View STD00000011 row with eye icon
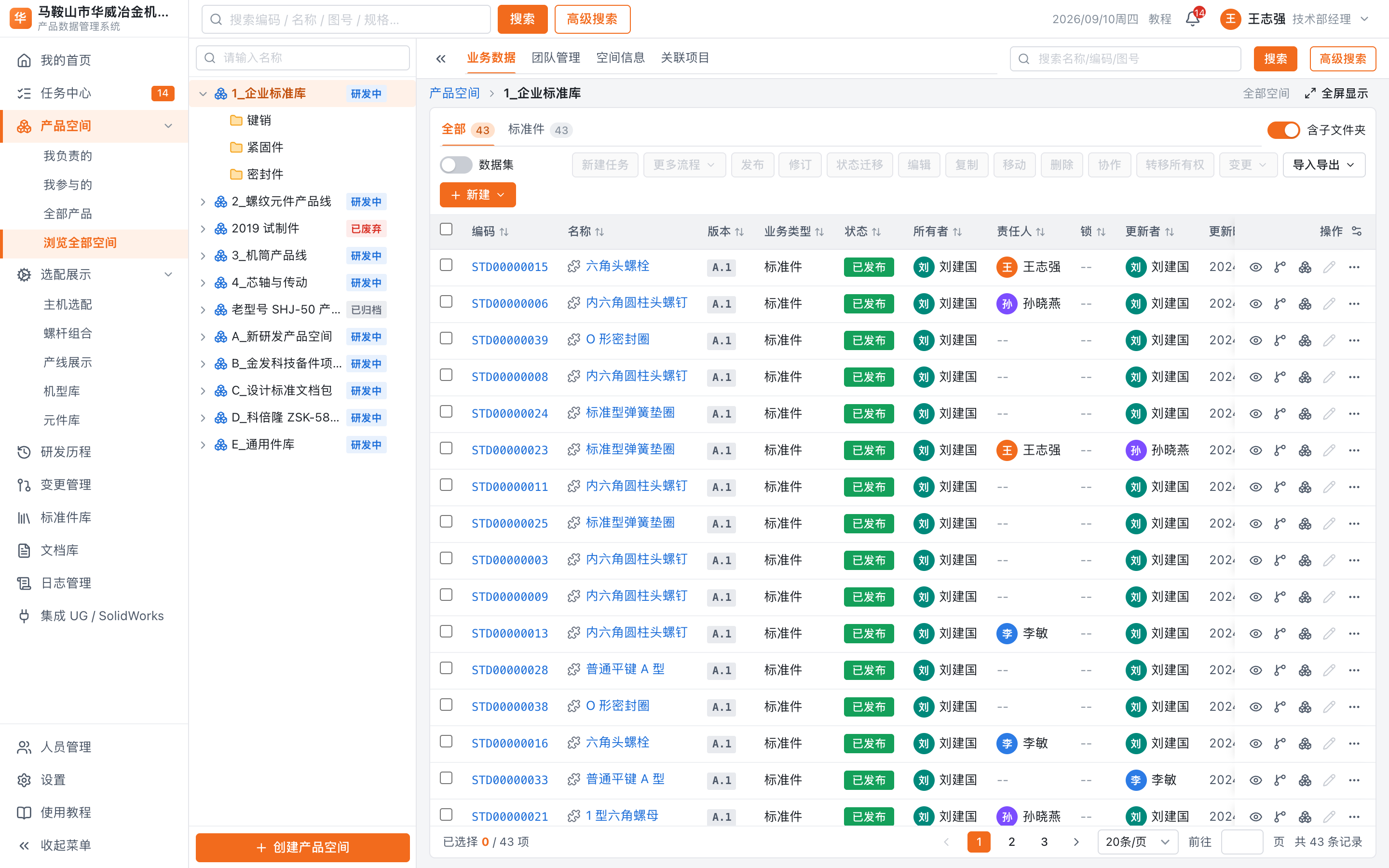The height and width of the screenshot is (868, 1389). [1255, 487]
